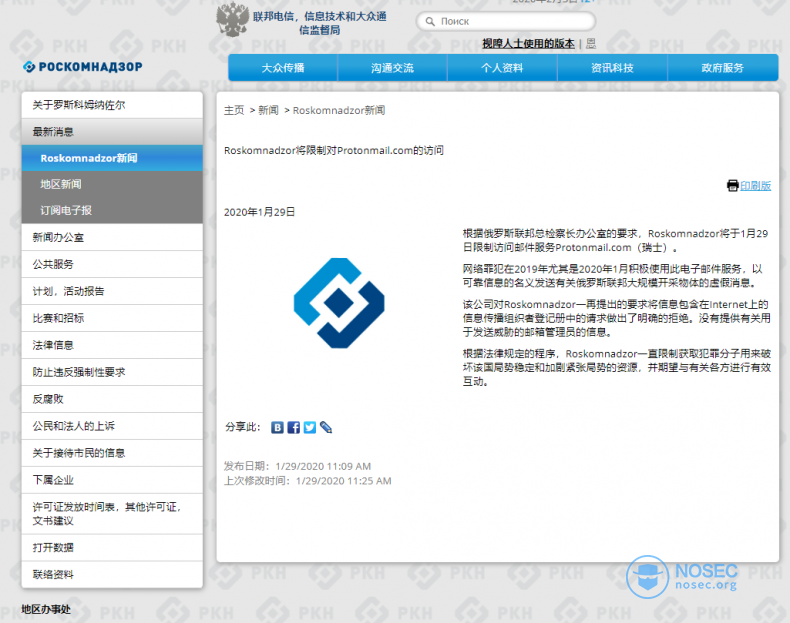Open 关于接待市民的信息 sidebar item
The height and width of the screenshot is (623, 790).
[112, 453]
